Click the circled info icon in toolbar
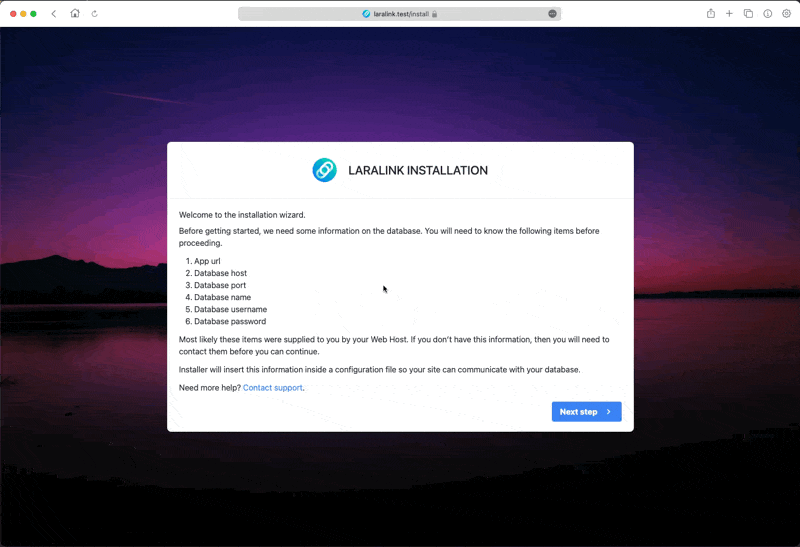800x547 pixels. coord(768,14)
